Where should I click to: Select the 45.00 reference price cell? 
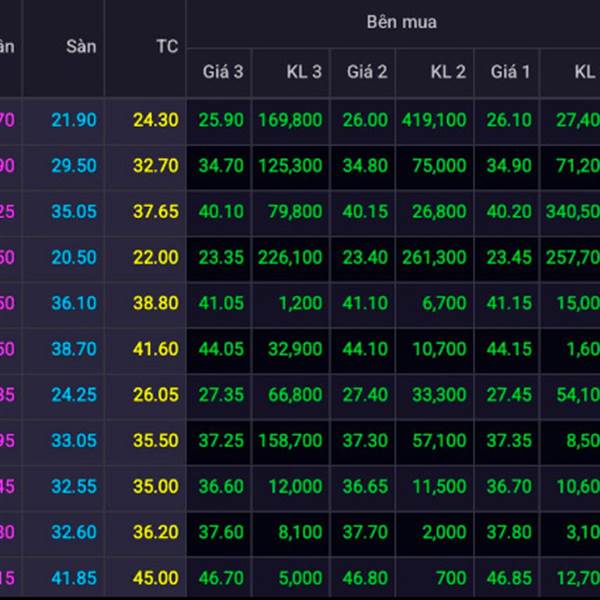pyautogui.click(x=155, y=577)
